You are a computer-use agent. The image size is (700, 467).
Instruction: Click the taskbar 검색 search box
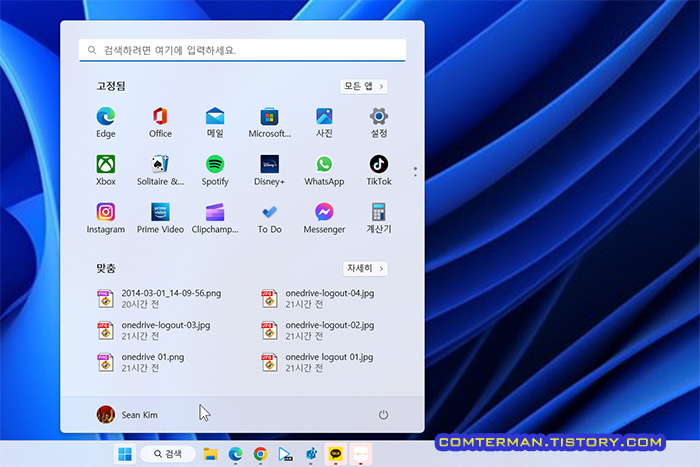[168, 454]
